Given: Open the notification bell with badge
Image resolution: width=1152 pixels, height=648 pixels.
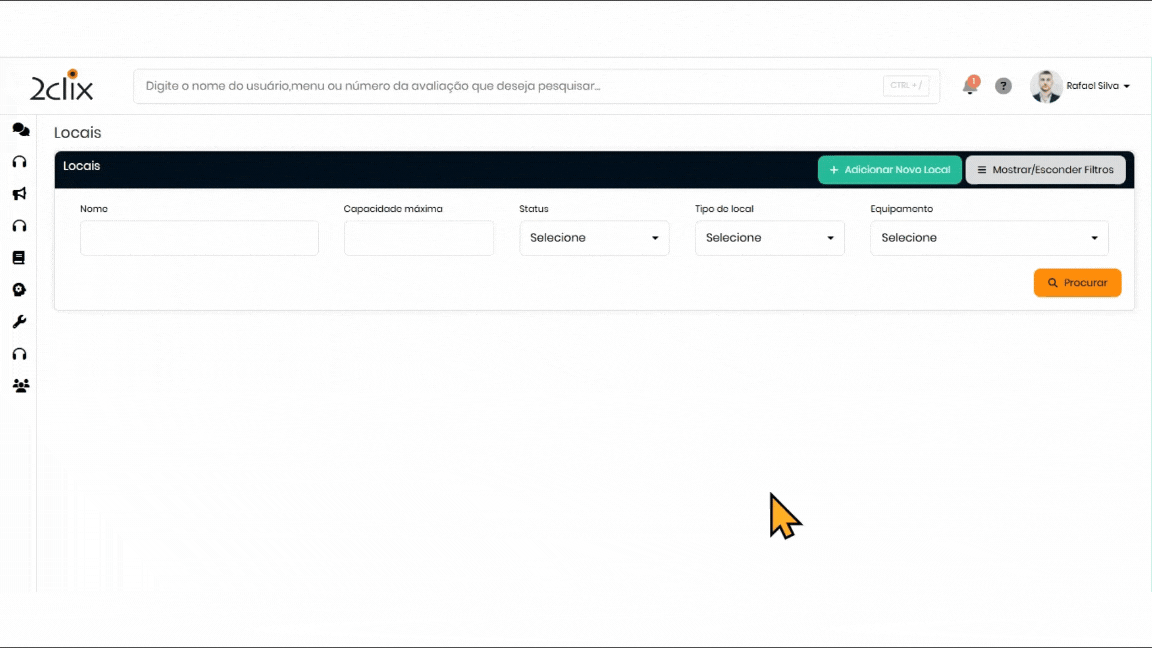Looking at the screenshot, I should pyautogui.click(x=970, y=86).
